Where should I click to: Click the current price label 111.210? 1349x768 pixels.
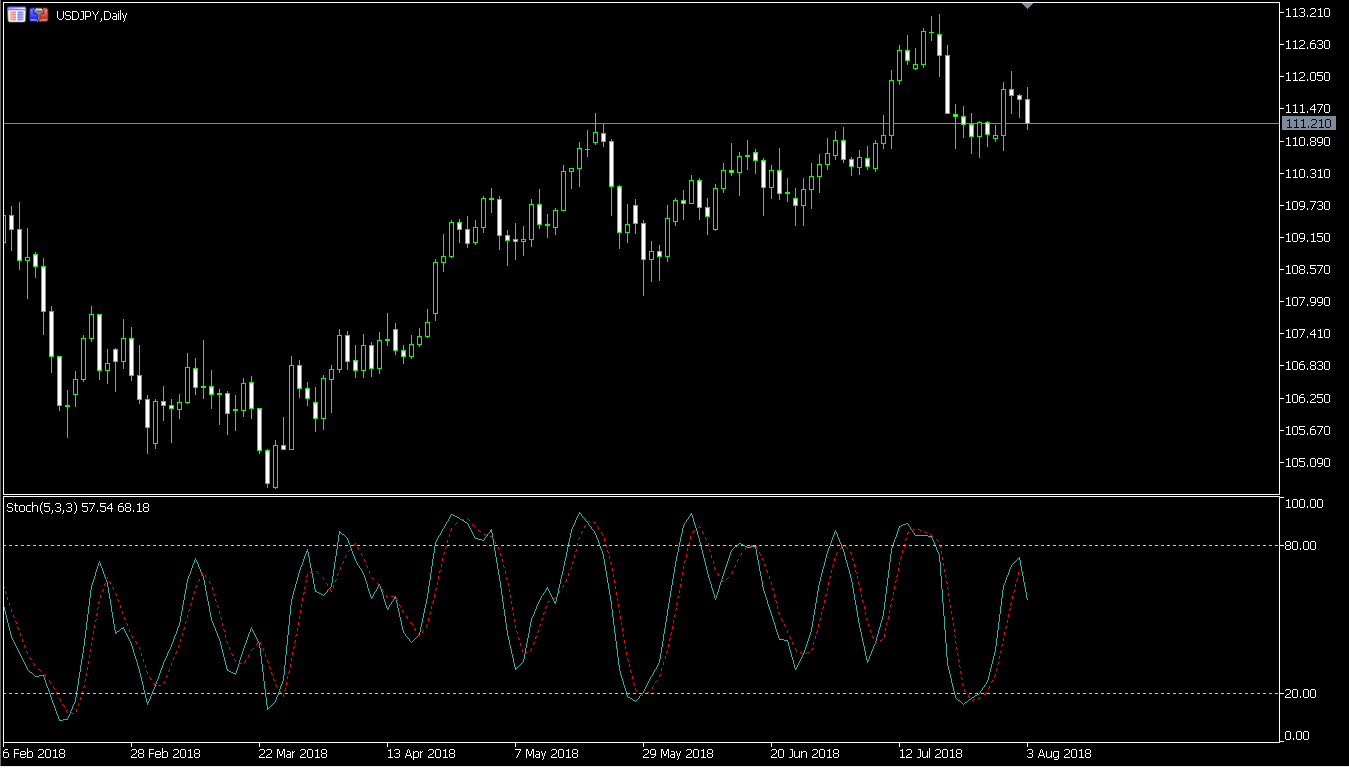click(x=1309, y=123)
